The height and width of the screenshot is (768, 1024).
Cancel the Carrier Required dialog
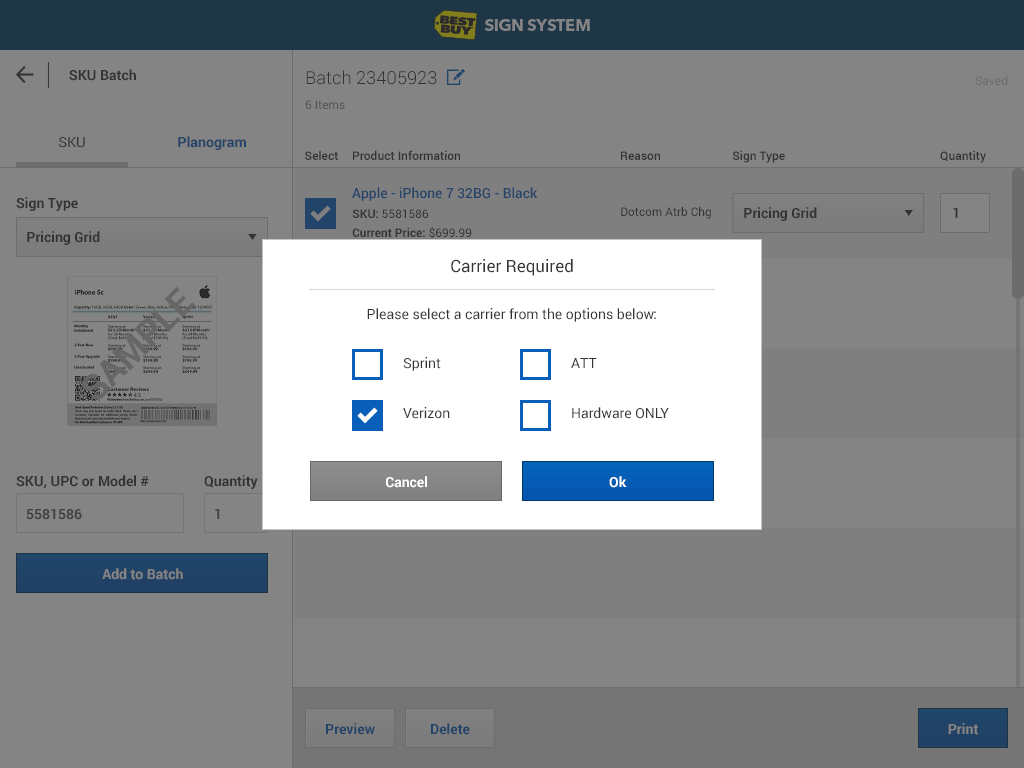[x=406, y=481]
